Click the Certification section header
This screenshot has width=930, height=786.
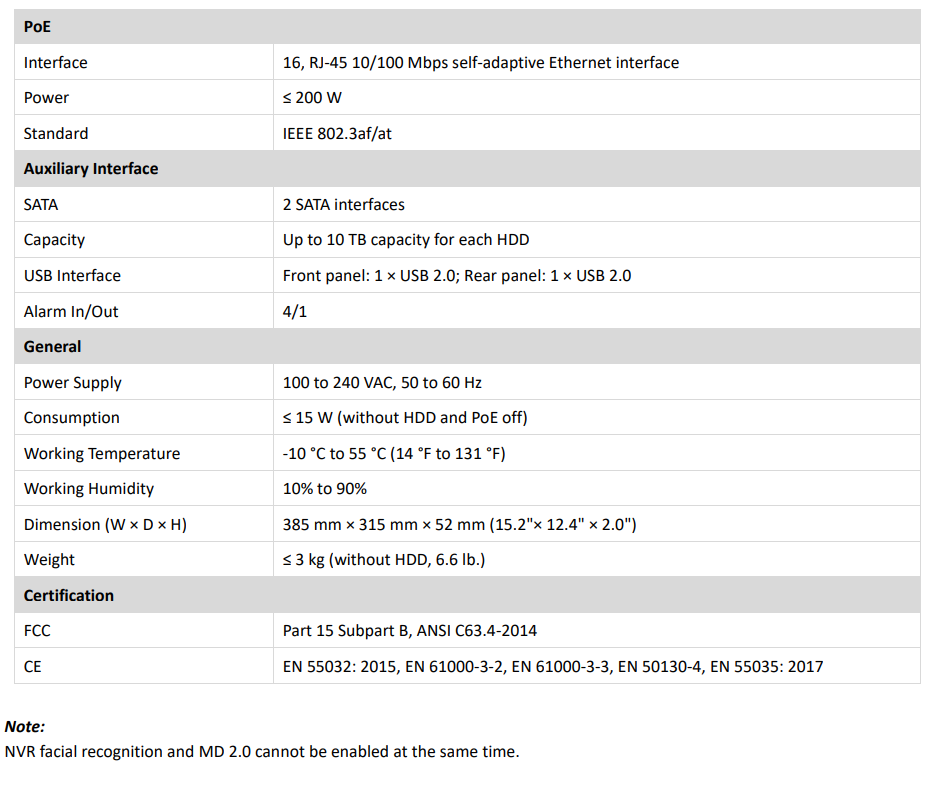[69, 596]
